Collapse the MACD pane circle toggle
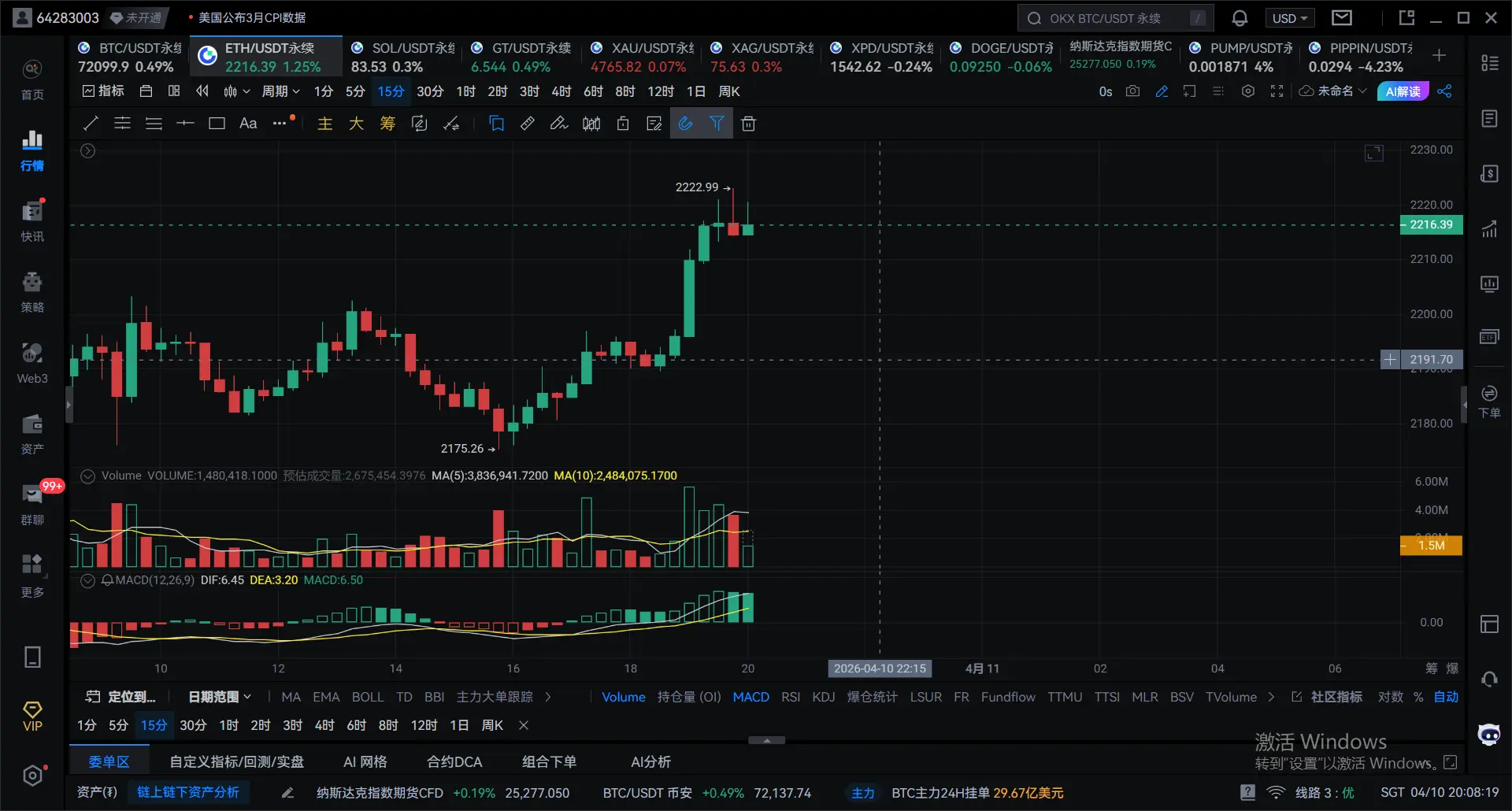The height and width of the screenshot is (811, 1512). click(x=88, y=580)
